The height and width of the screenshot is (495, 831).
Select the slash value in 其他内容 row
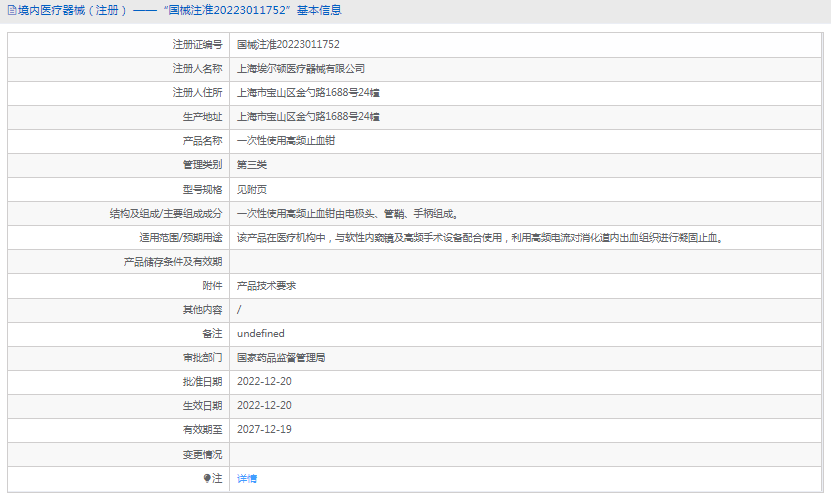pos(239,310)
